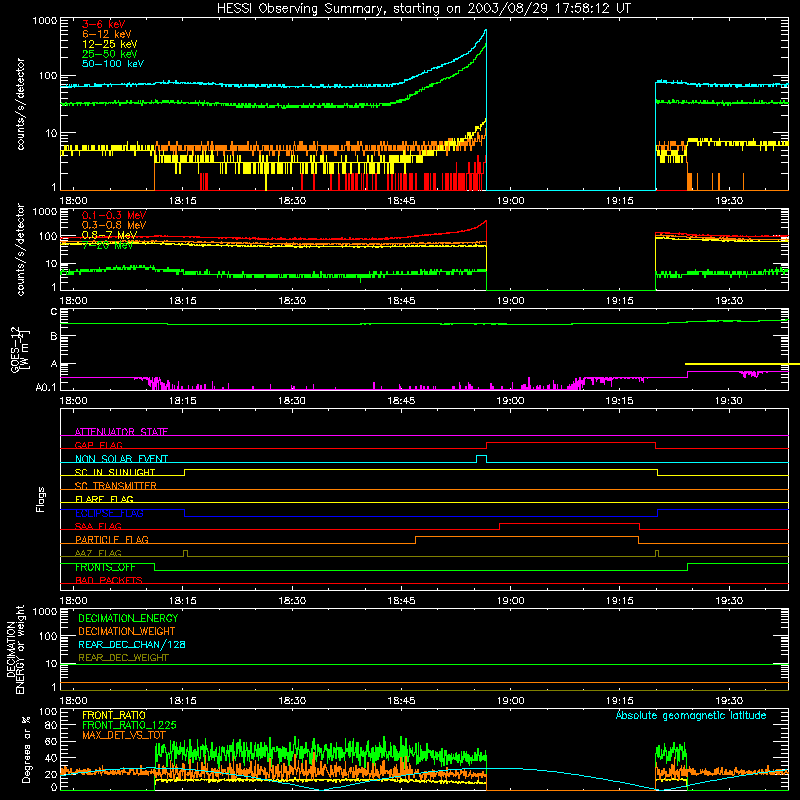800x800 pixels.
Task: Select the BAD_PACKETS flag label
Action: [109, 580]
